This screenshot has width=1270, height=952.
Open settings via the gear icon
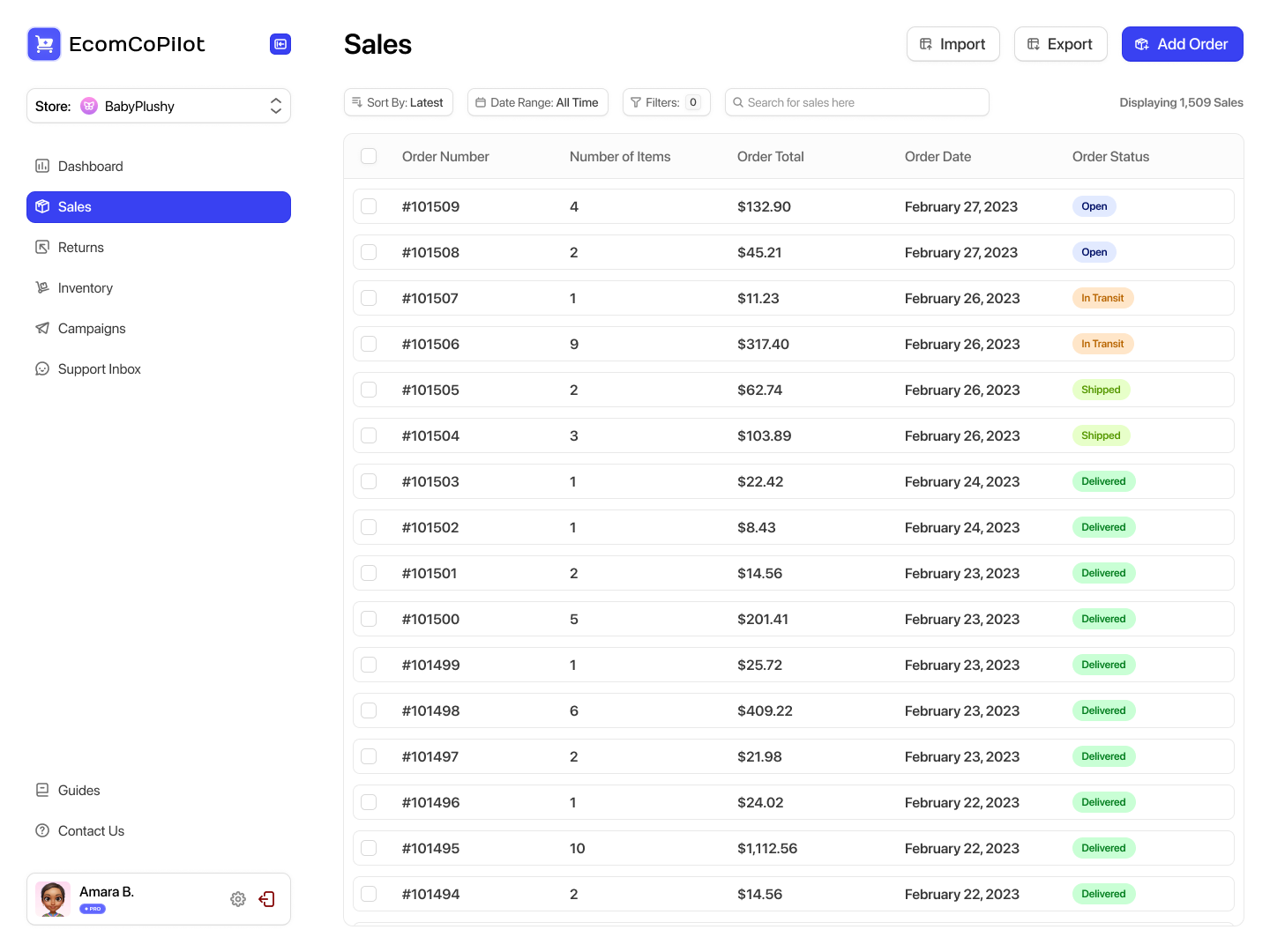point(237,898)
